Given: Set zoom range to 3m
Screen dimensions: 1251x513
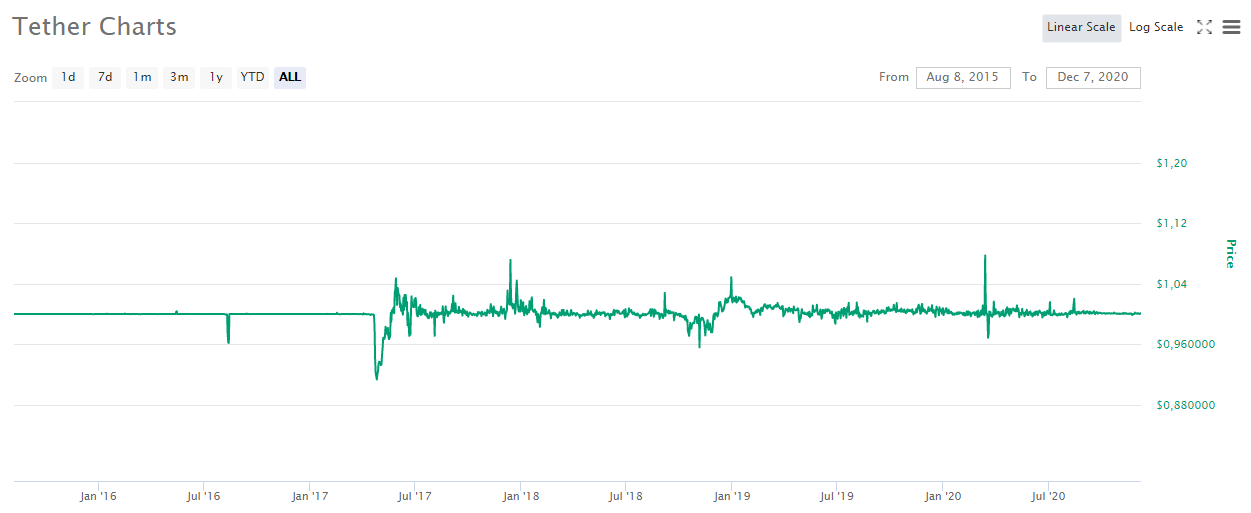Looking at the screenshot, I should point(179,77).
